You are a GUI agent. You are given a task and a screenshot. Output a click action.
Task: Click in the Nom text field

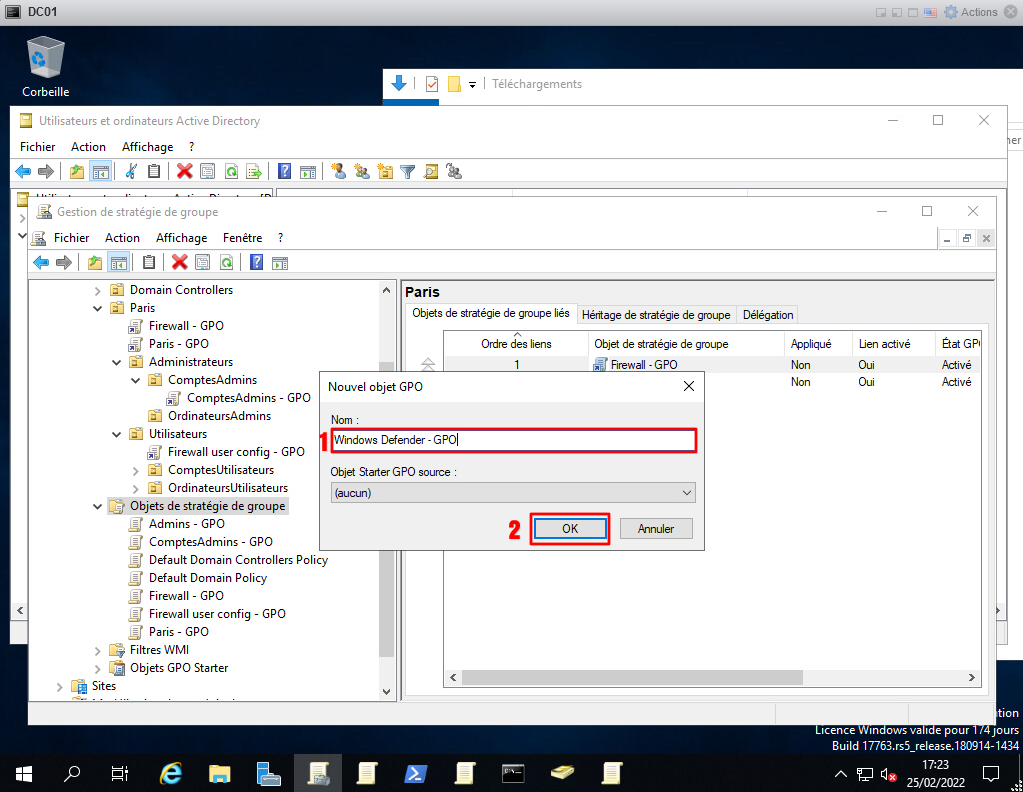point(513,439)
